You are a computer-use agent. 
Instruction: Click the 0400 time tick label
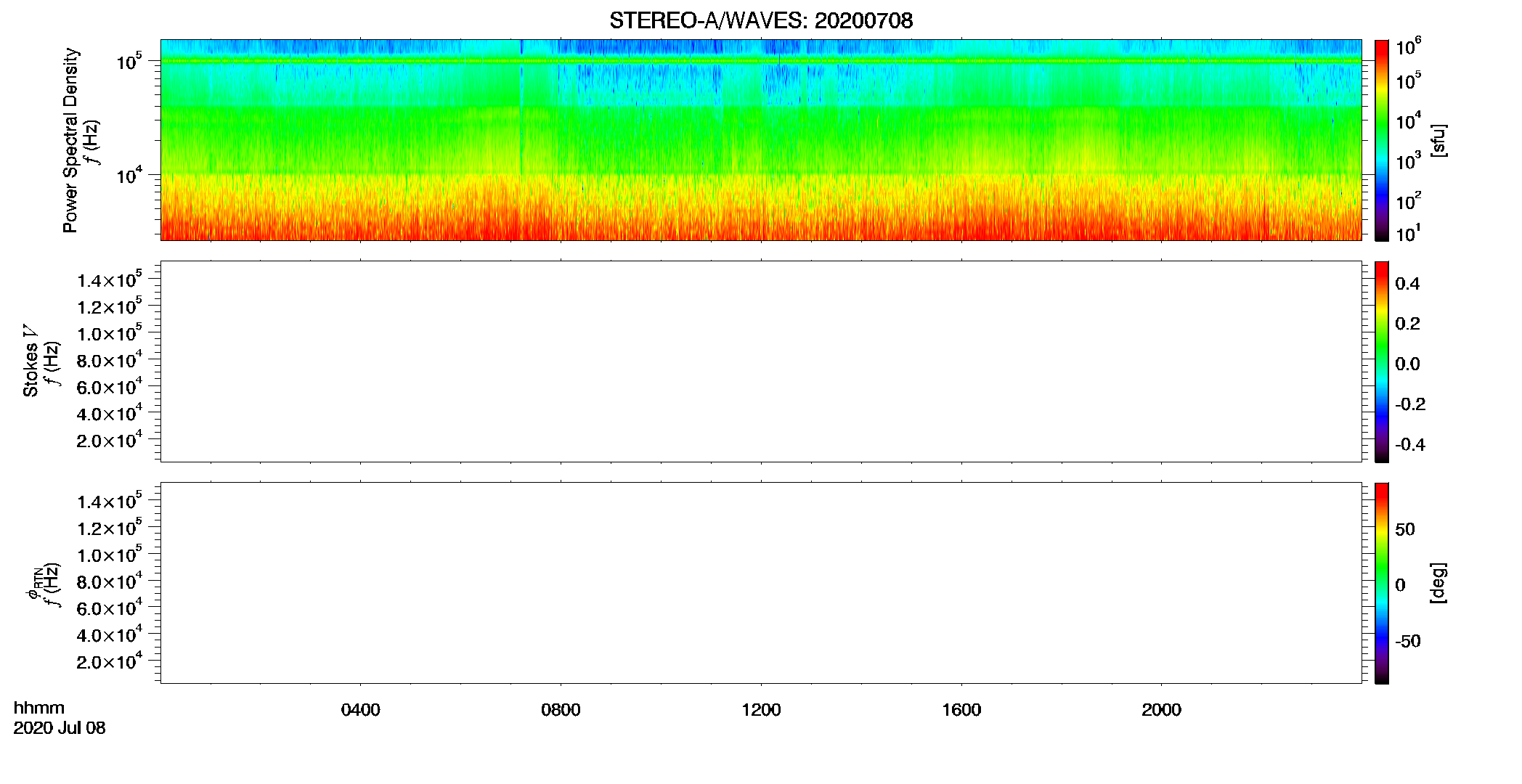pyautogui.click(x=360, y=710)
